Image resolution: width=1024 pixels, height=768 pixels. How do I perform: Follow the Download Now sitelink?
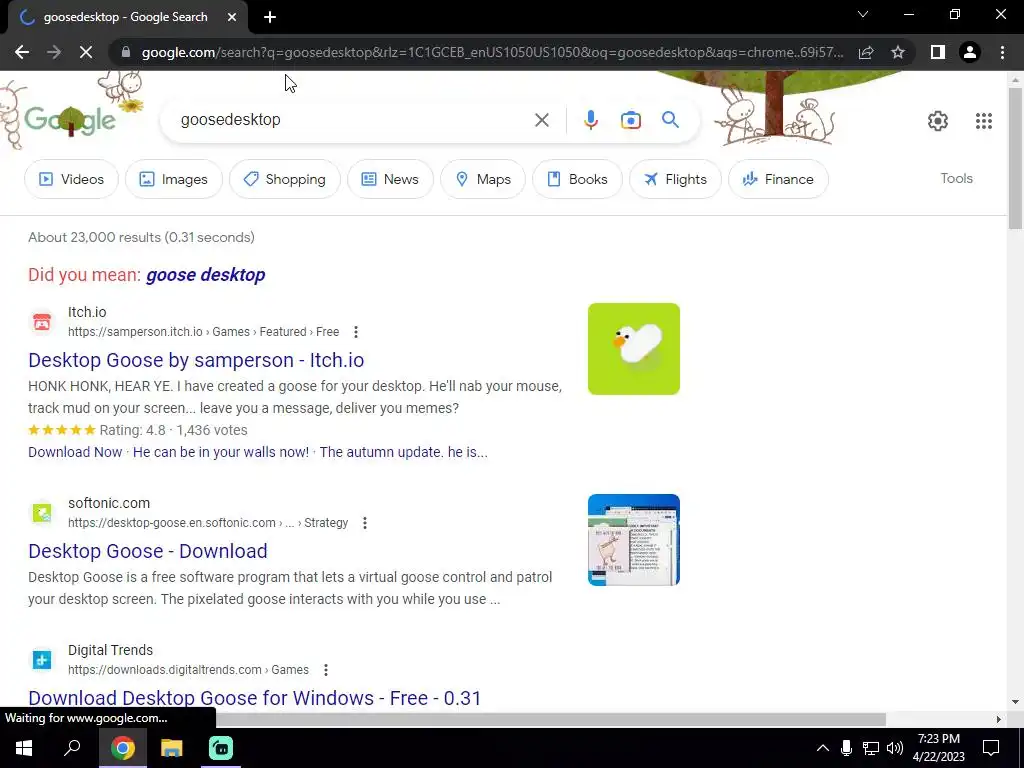click(75, 452)
